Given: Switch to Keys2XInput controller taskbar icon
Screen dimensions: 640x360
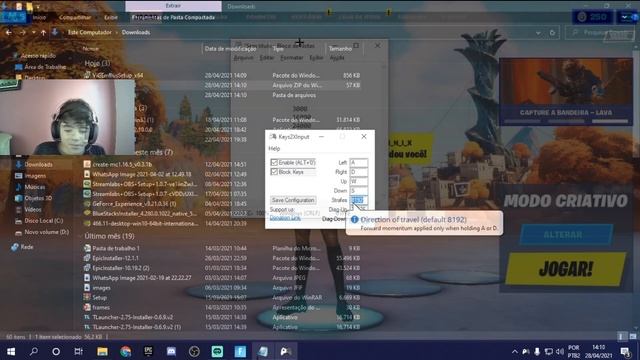Looking at the screenshot, I should pyautogui.click(x=286, y=351).
